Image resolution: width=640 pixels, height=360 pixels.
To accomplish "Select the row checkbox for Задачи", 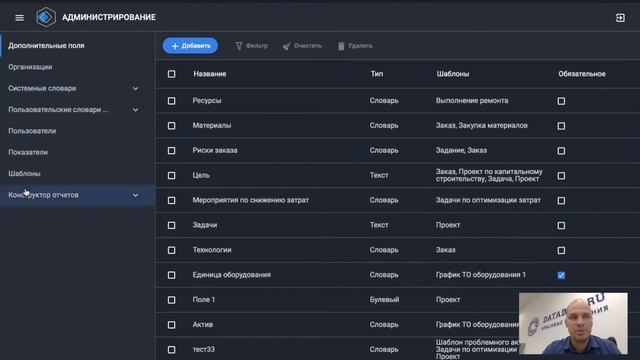I will pyautogui.click(x=171, y=225).
